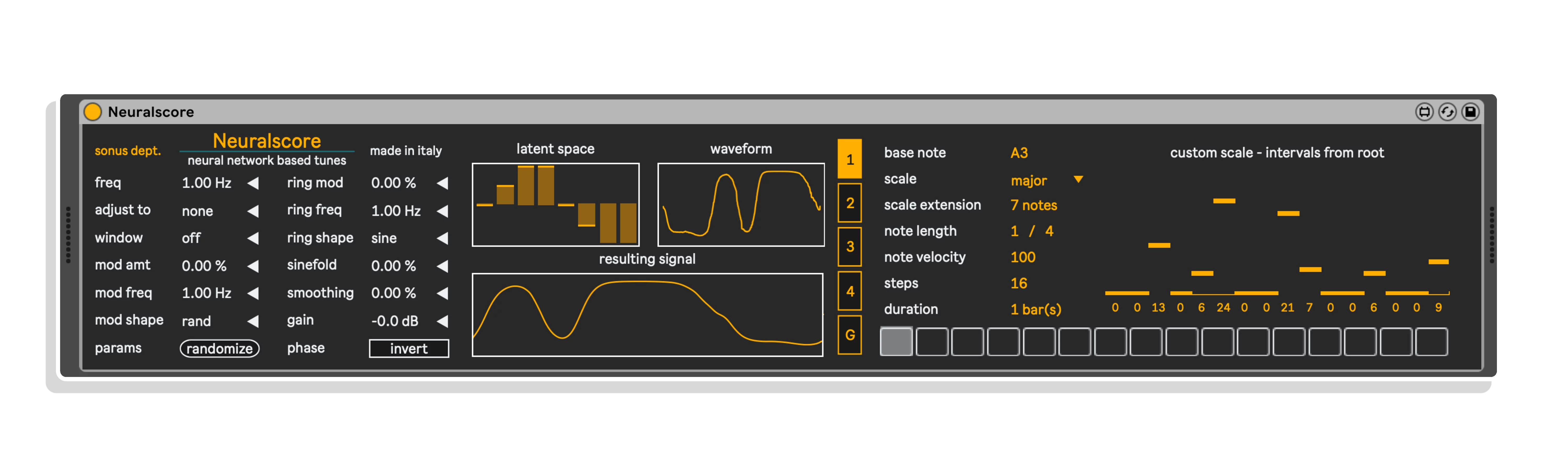Click the waveform display
1568x449 pixels.
pyautogui.click(x=741, y=204)
